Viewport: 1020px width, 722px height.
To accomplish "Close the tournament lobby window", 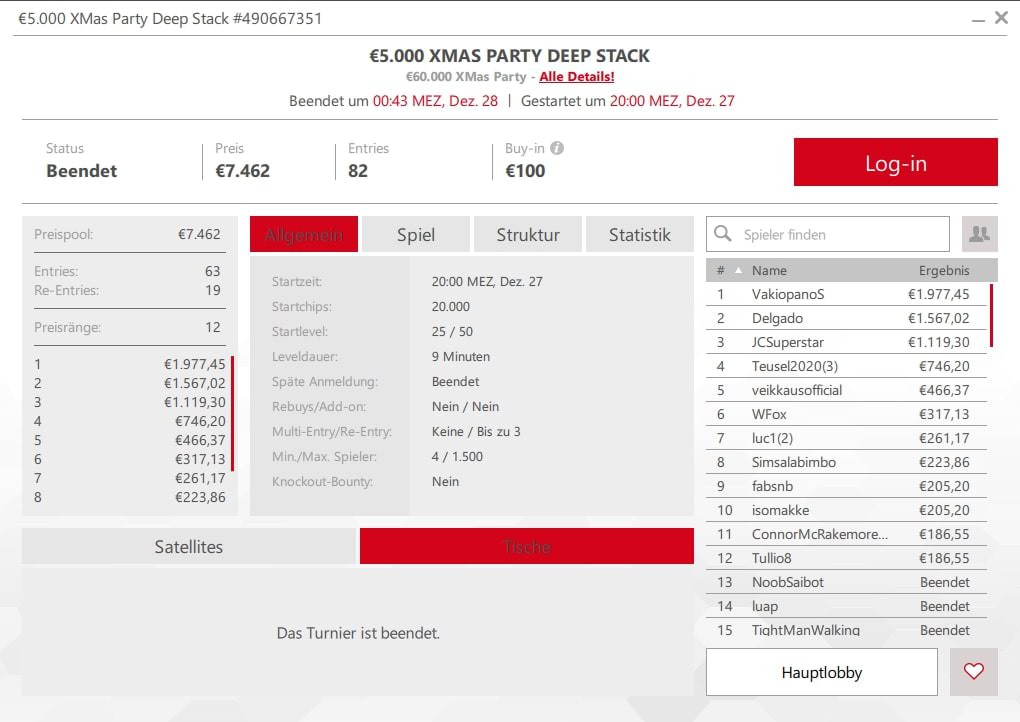I will pos(1001,18).
